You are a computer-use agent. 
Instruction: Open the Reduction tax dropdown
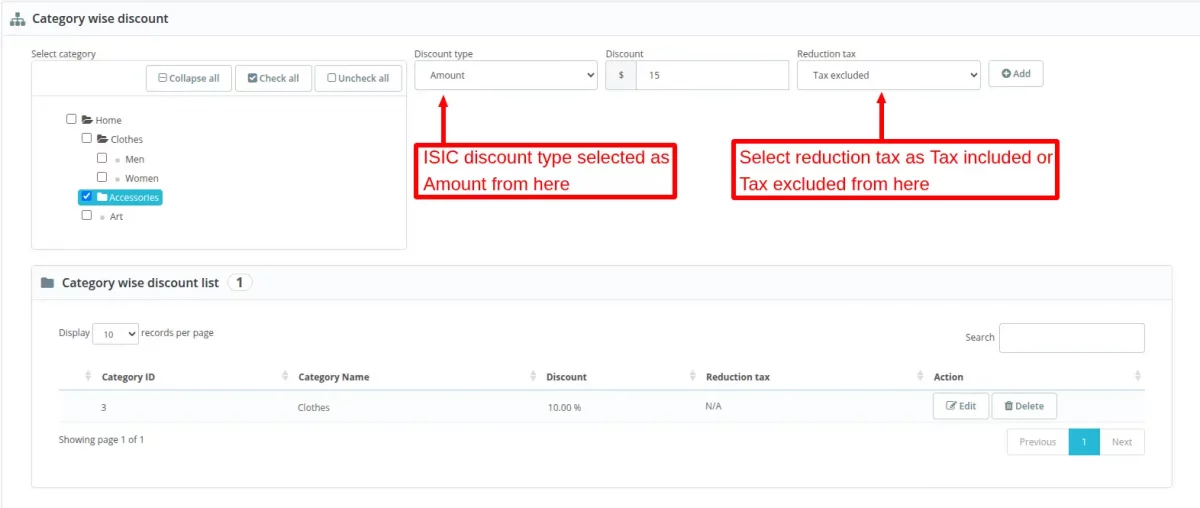[x=889, y=75]
